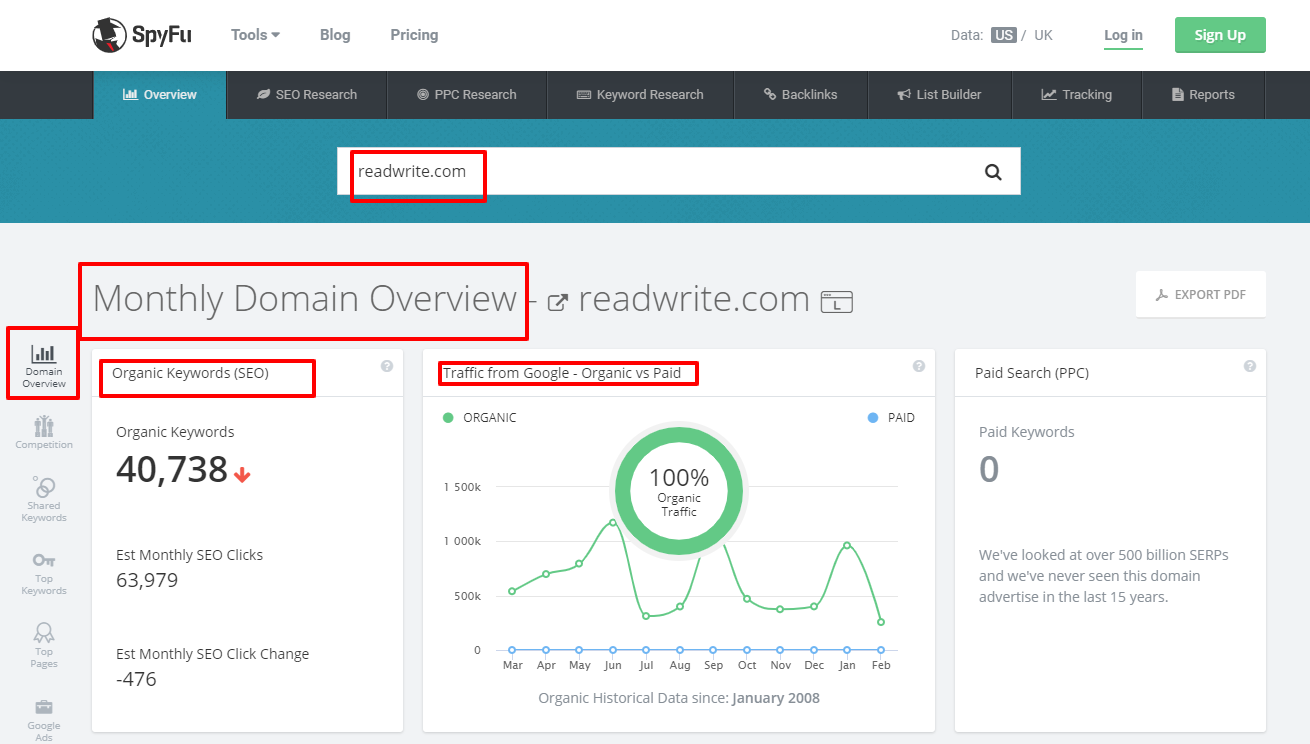Open Google Ads section in sidebar

click(x=43, y=716)
